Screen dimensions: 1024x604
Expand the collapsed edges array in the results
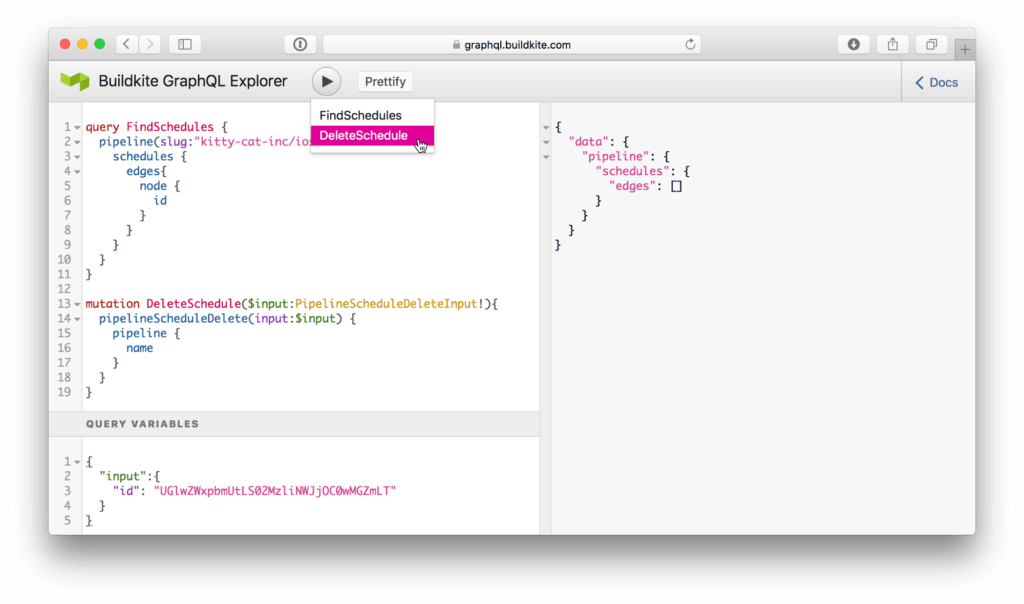676,185
